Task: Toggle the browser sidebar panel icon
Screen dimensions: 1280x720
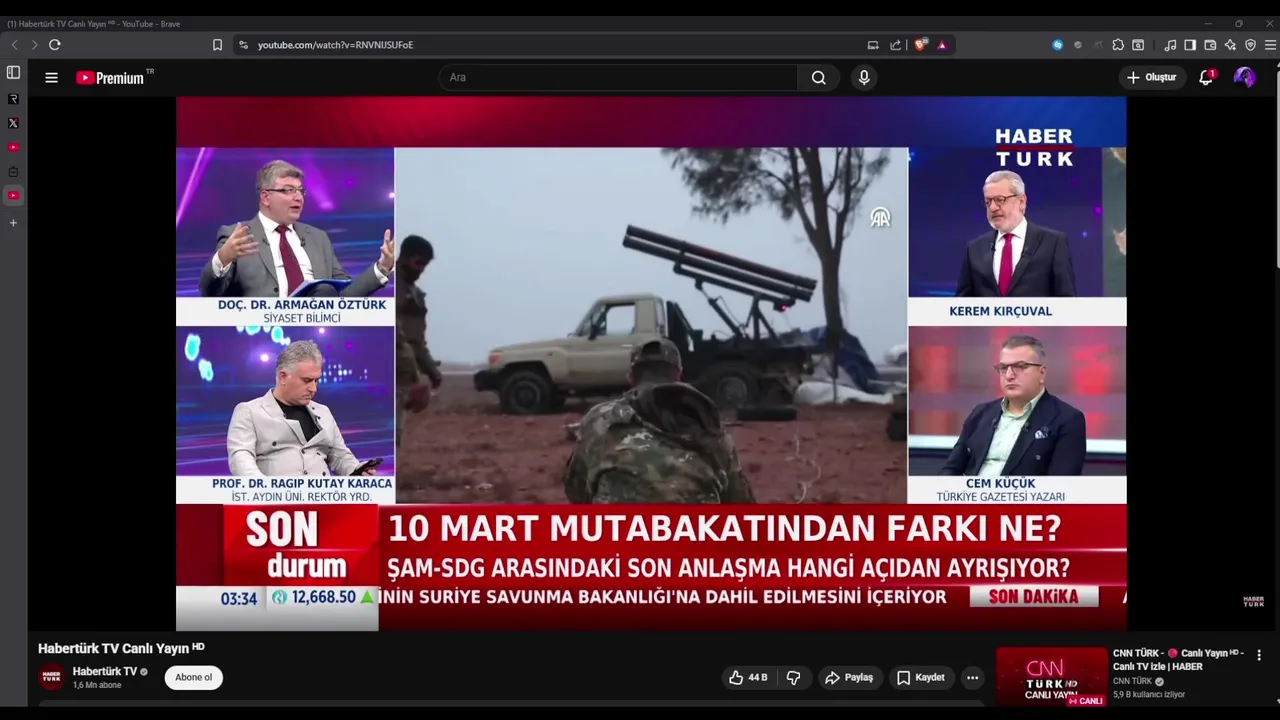Action: [x=1190, y=45]
